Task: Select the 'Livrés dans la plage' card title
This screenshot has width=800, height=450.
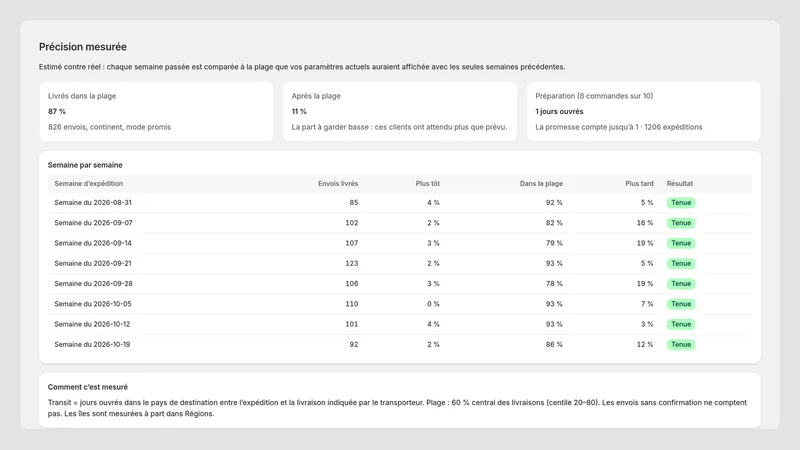Action: (82, 96)
